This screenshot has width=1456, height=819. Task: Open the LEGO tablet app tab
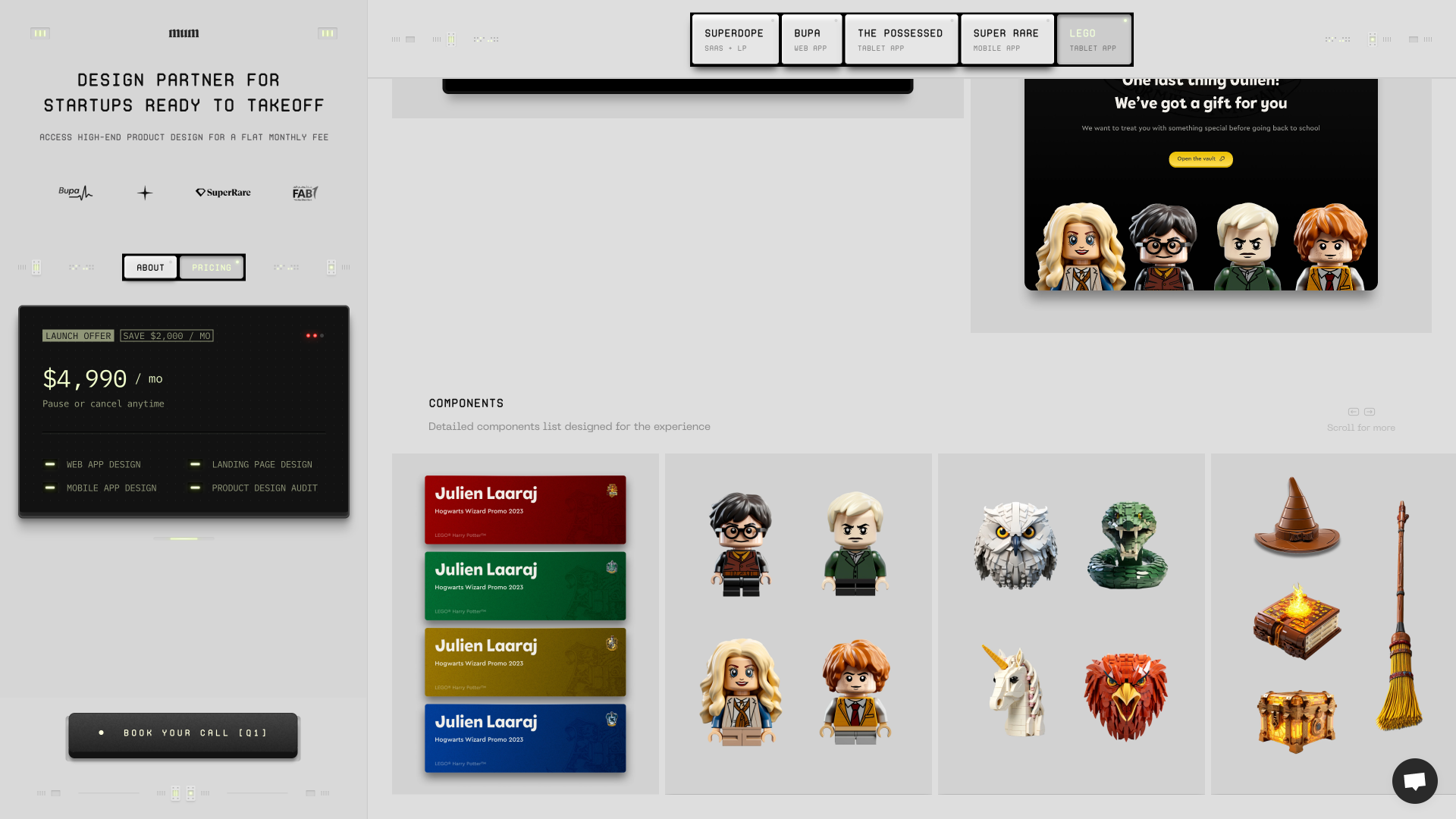click(x=1094, y=39)
